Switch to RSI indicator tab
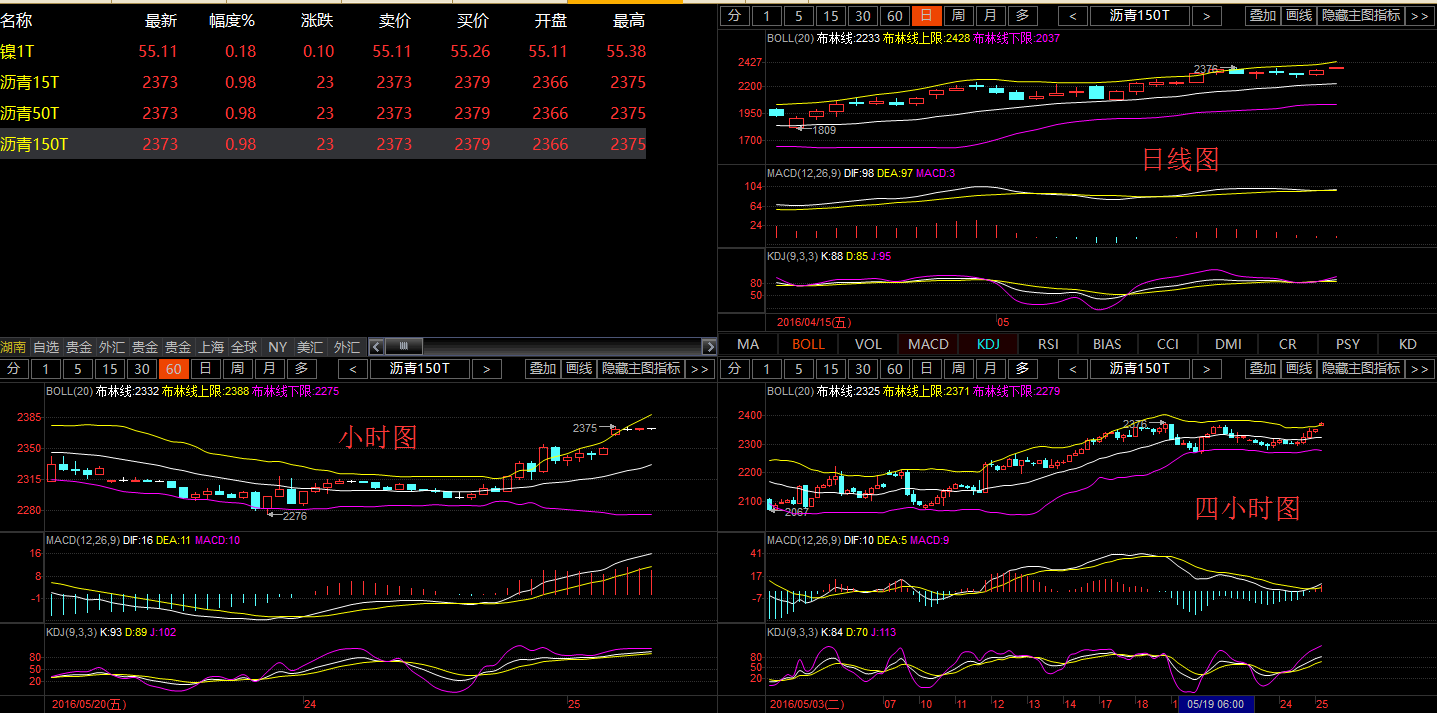Image resolution: width=1437 pixels, height=713 pixels. pos(1048,344)
